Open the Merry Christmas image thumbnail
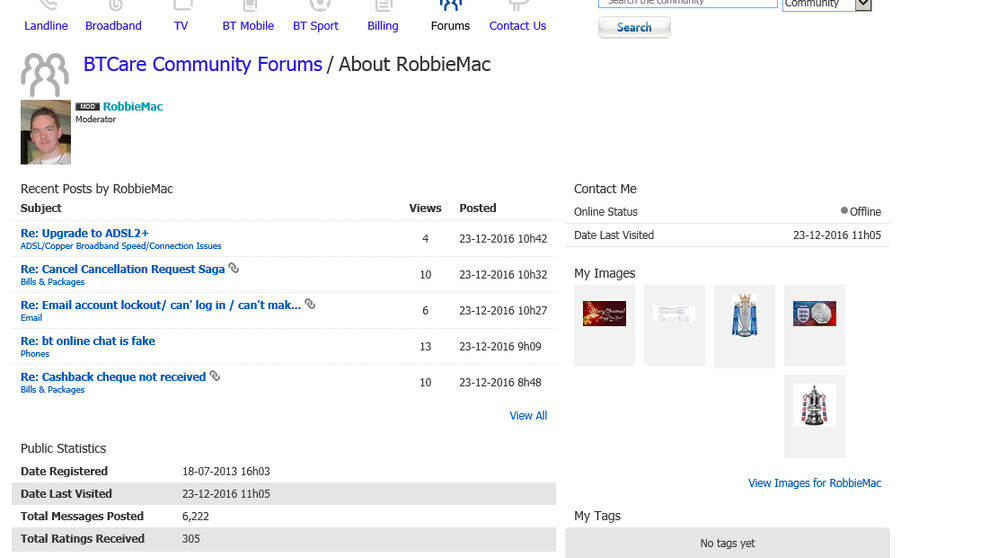Image resolution: width=998 pixels, height=558 pixels. click(x=605, y=313)
